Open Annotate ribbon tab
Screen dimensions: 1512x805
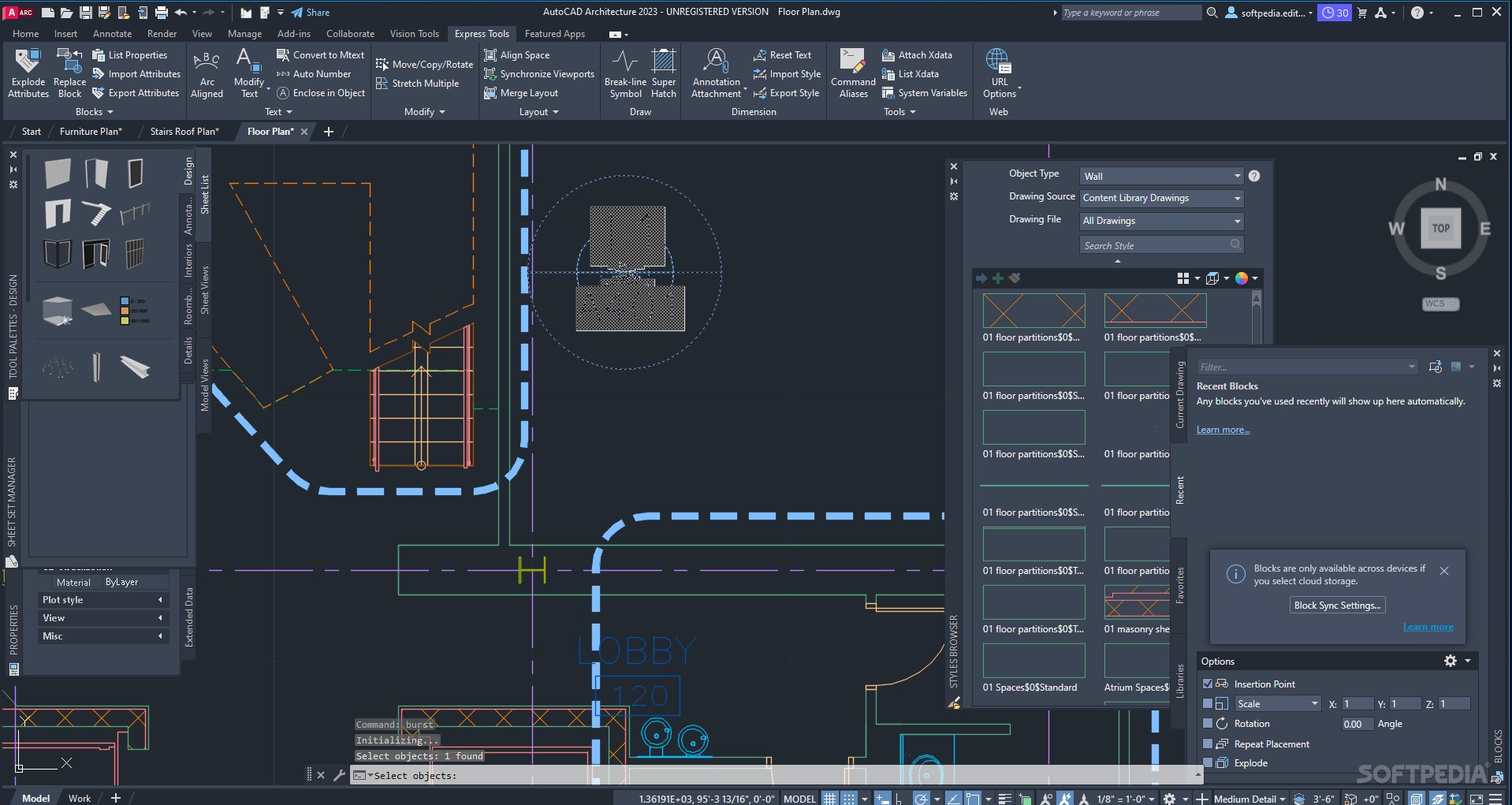coord(112,34)
